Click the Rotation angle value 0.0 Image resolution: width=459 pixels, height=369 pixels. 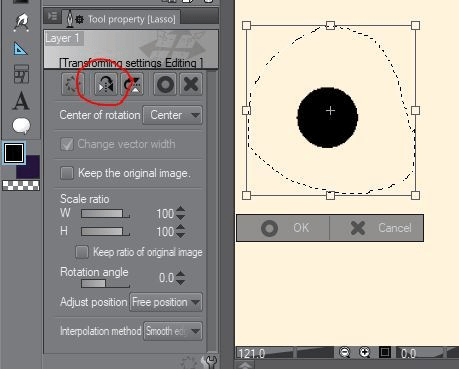point(166,278)
